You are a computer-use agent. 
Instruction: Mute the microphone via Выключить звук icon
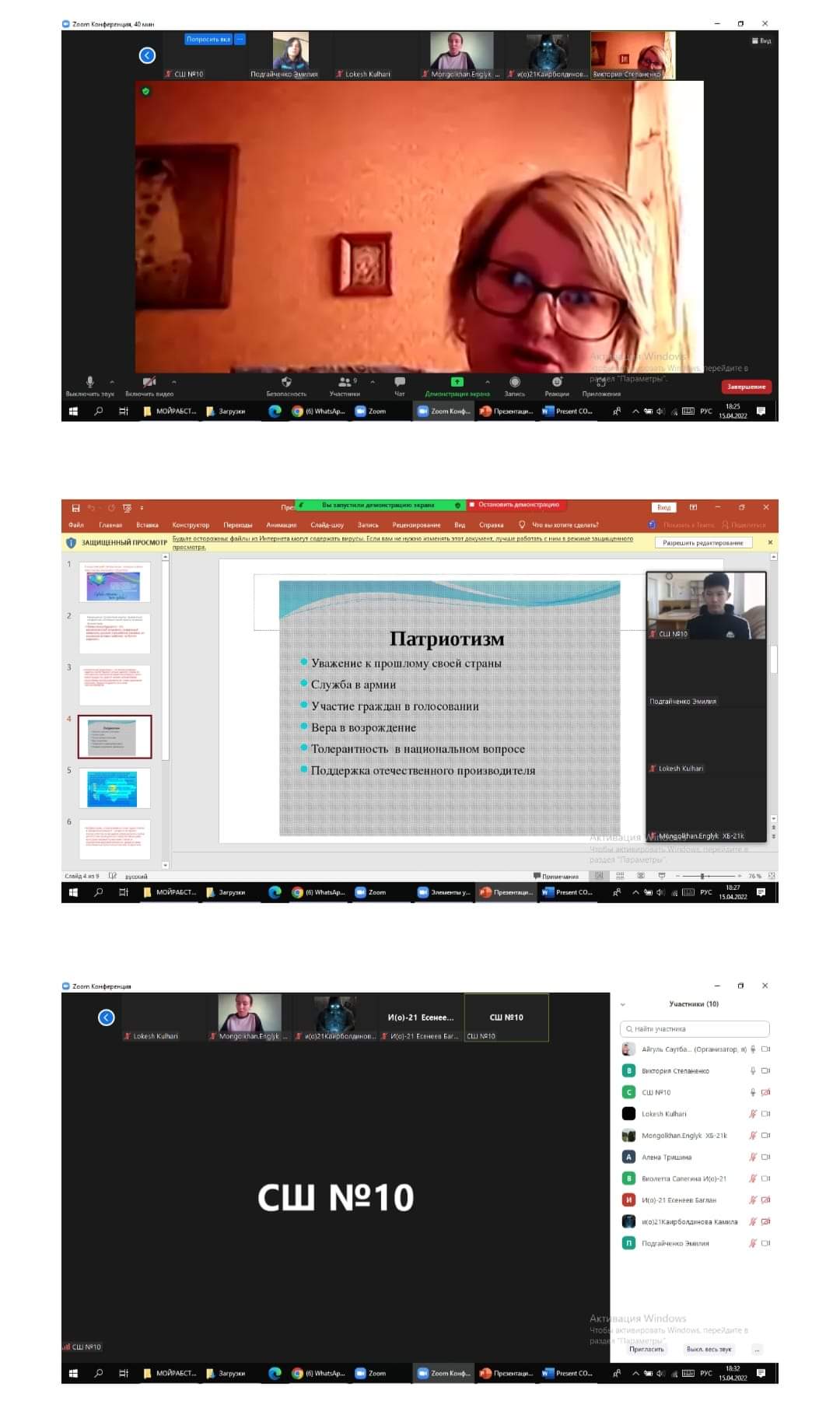90,381
